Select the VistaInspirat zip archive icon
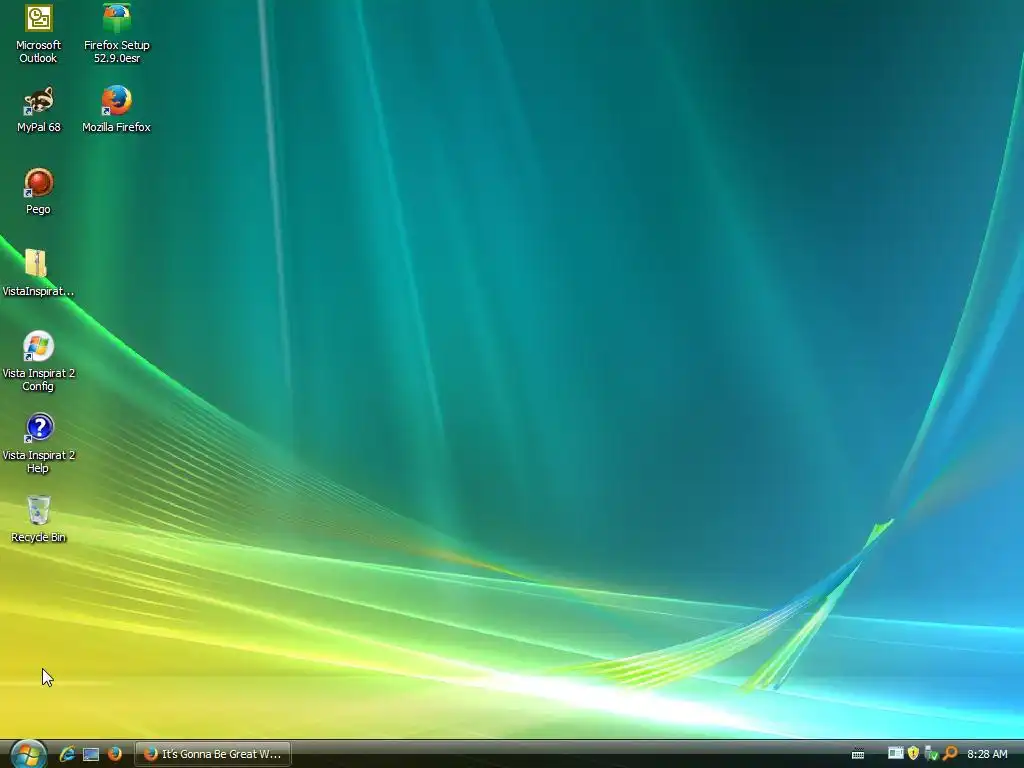Screen dimensions: 1024x768 point(38,274)
